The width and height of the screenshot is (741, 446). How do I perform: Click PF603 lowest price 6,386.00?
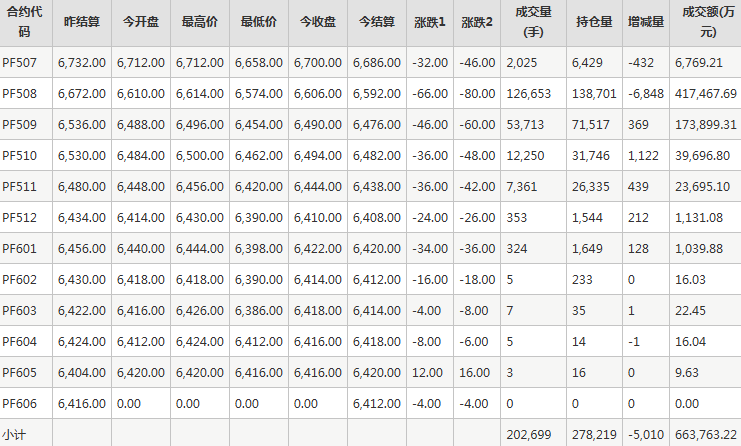pos(259,310)
